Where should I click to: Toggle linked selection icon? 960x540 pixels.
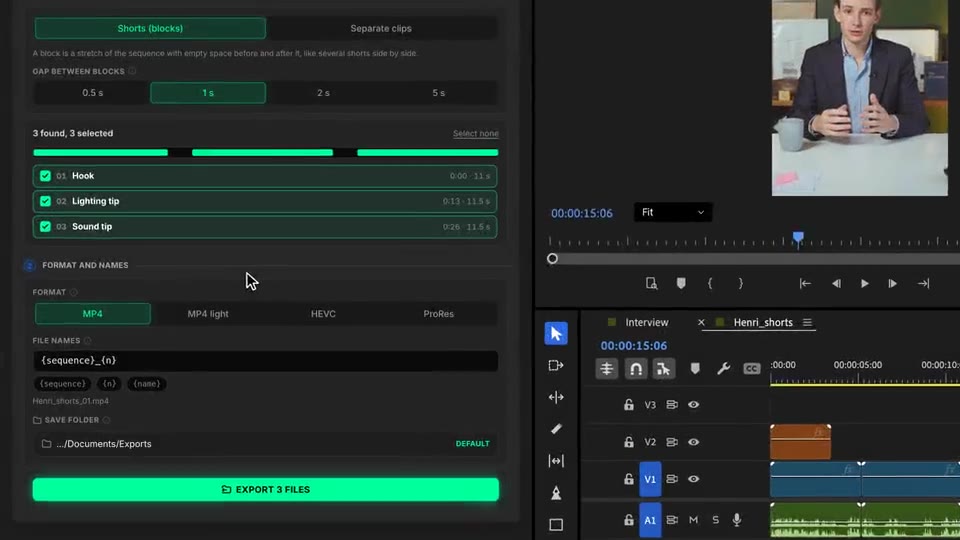[663, 369]
